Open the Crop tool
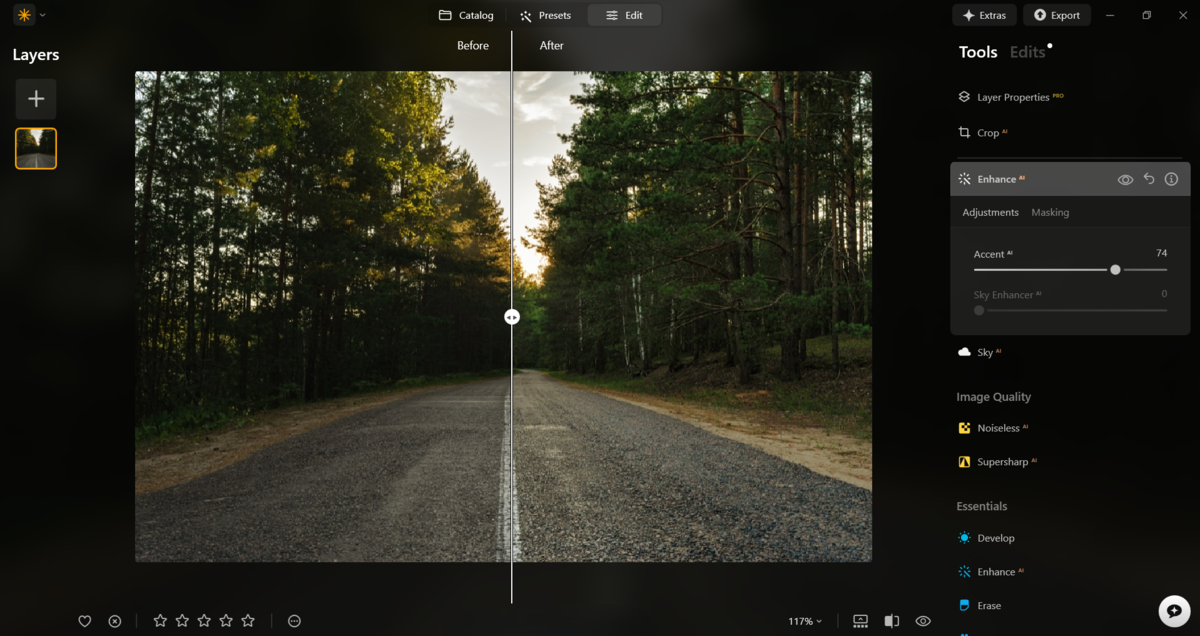The image size is (1200, 636). click(983, 132)
